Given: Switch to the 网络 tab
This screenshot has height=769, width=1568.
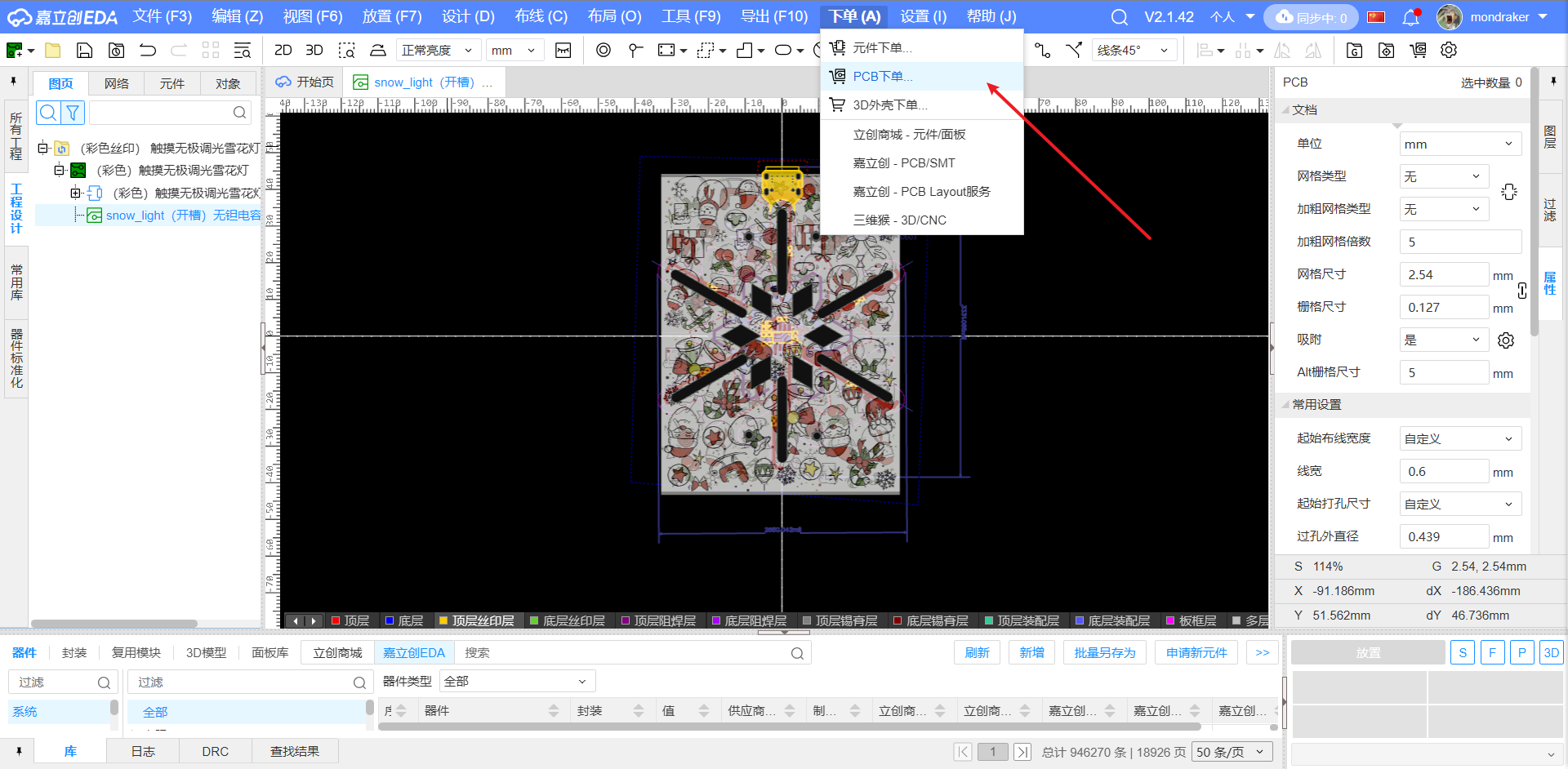Looking at the screenshot, I should click(x=117, y=83).
